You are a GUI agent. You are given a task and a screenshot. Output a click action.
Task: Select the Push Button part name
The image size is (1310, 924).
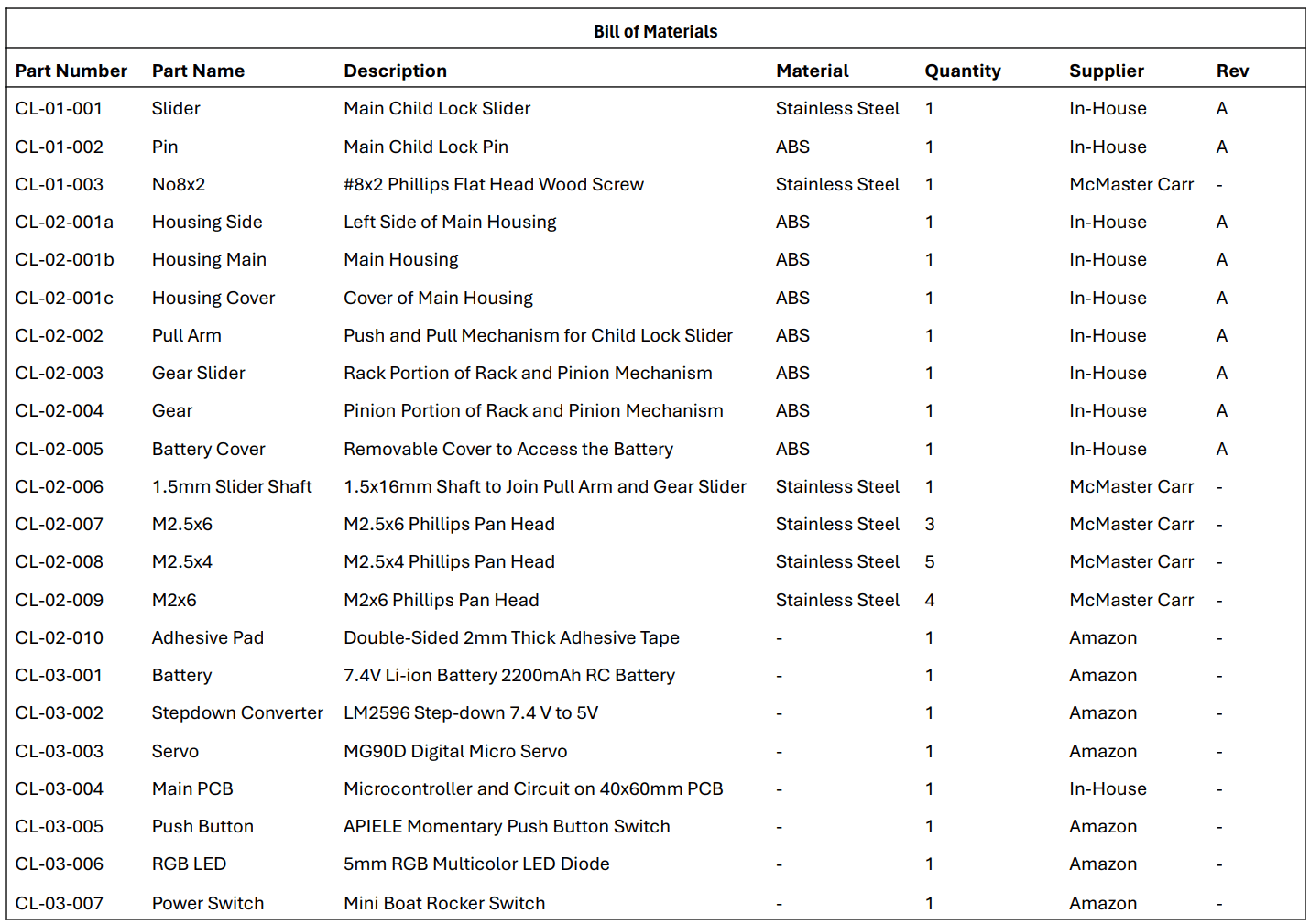click(x=202, y=826)
